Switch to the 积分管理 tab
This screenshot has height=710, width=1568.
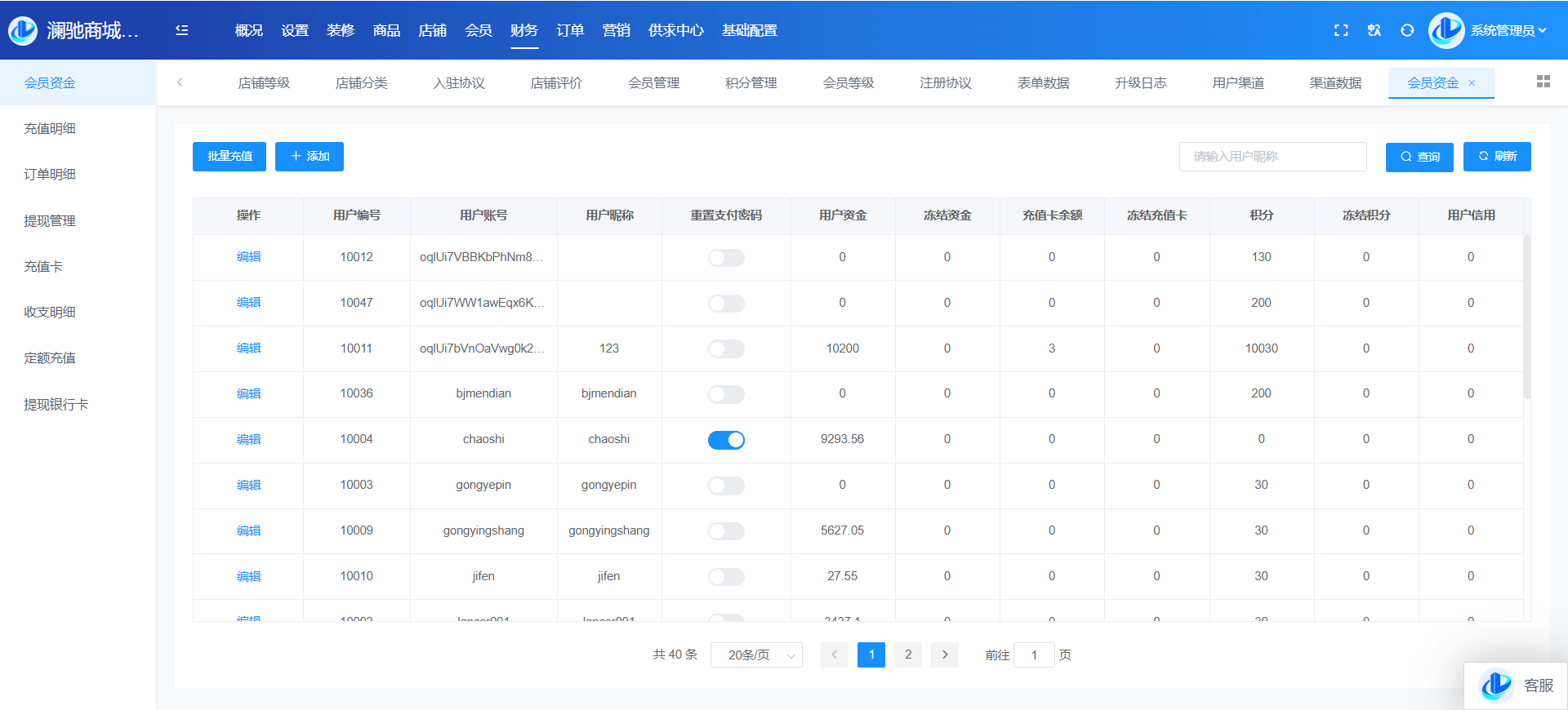pos(751,83)
